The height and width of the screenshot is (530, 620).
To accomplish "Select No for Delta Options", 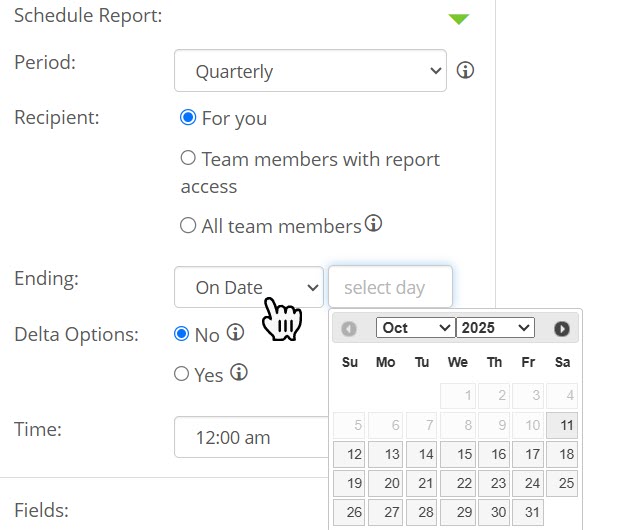I will click(x=181, y=334).
